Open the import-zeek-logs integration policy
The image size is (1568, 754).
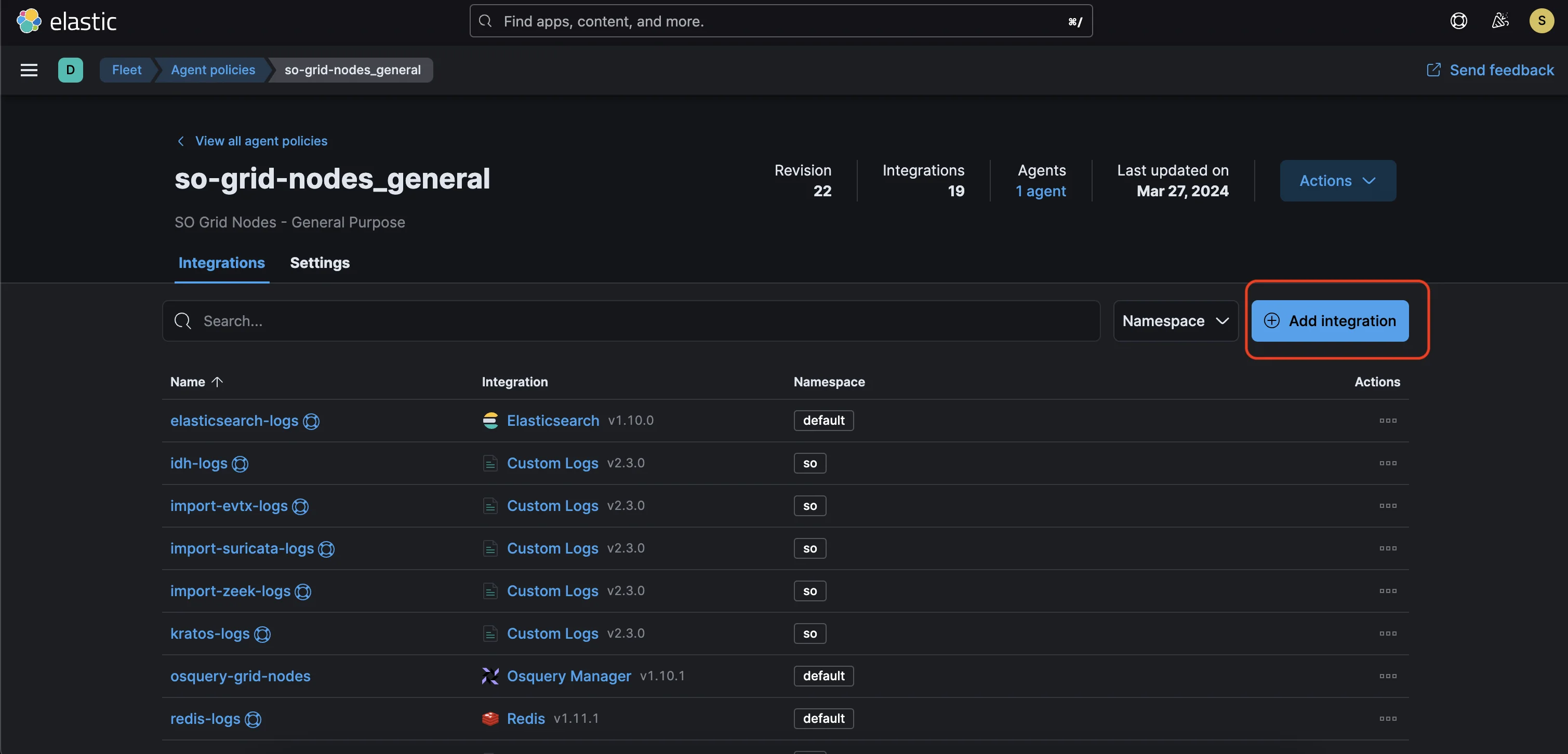(231, 591)
